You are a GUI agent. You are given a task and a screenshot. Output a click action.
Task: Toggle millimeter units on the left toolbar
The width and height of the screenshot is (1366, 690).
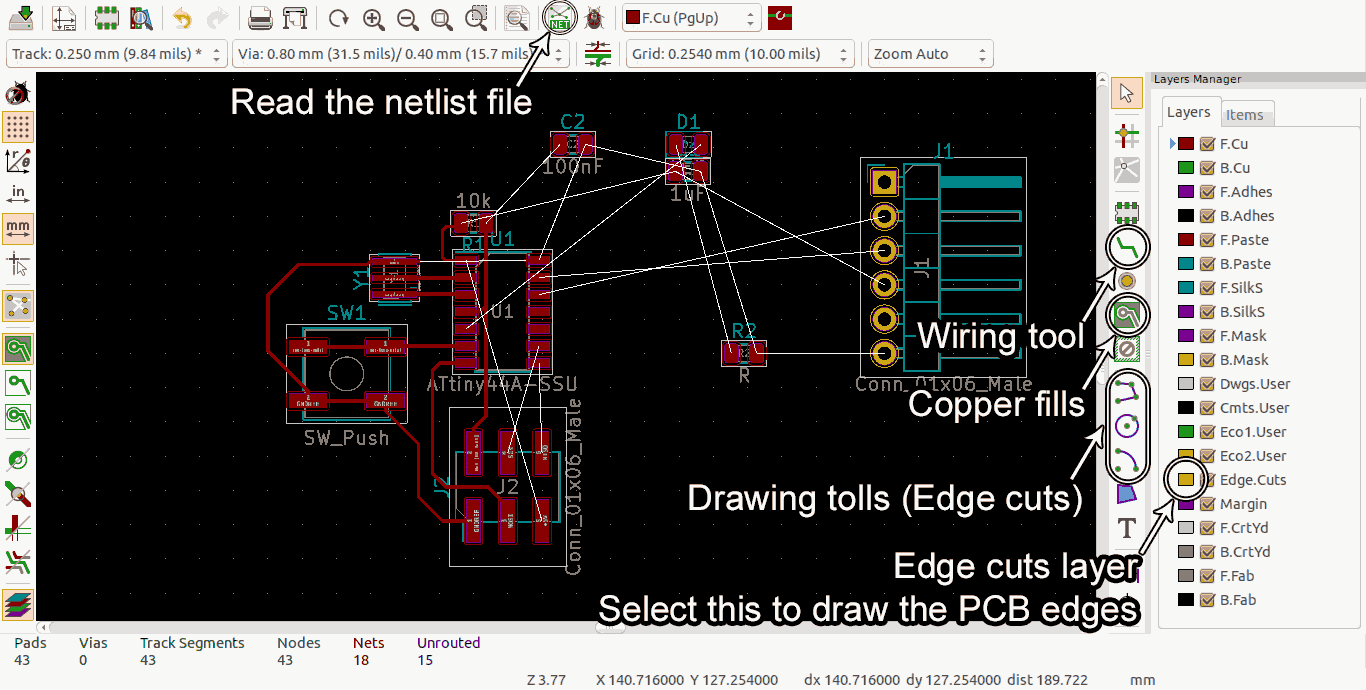tap(17, 229)
